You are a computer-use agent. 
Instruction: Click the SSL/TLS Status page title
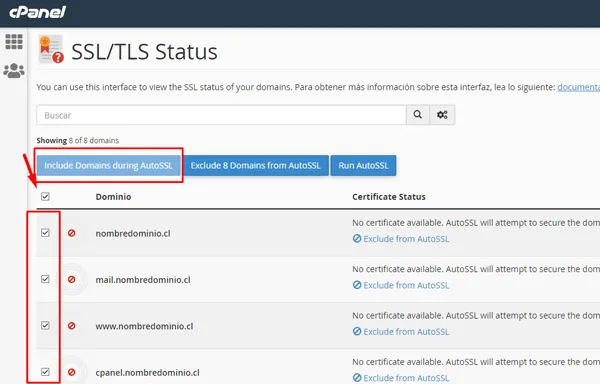[144, 52]
